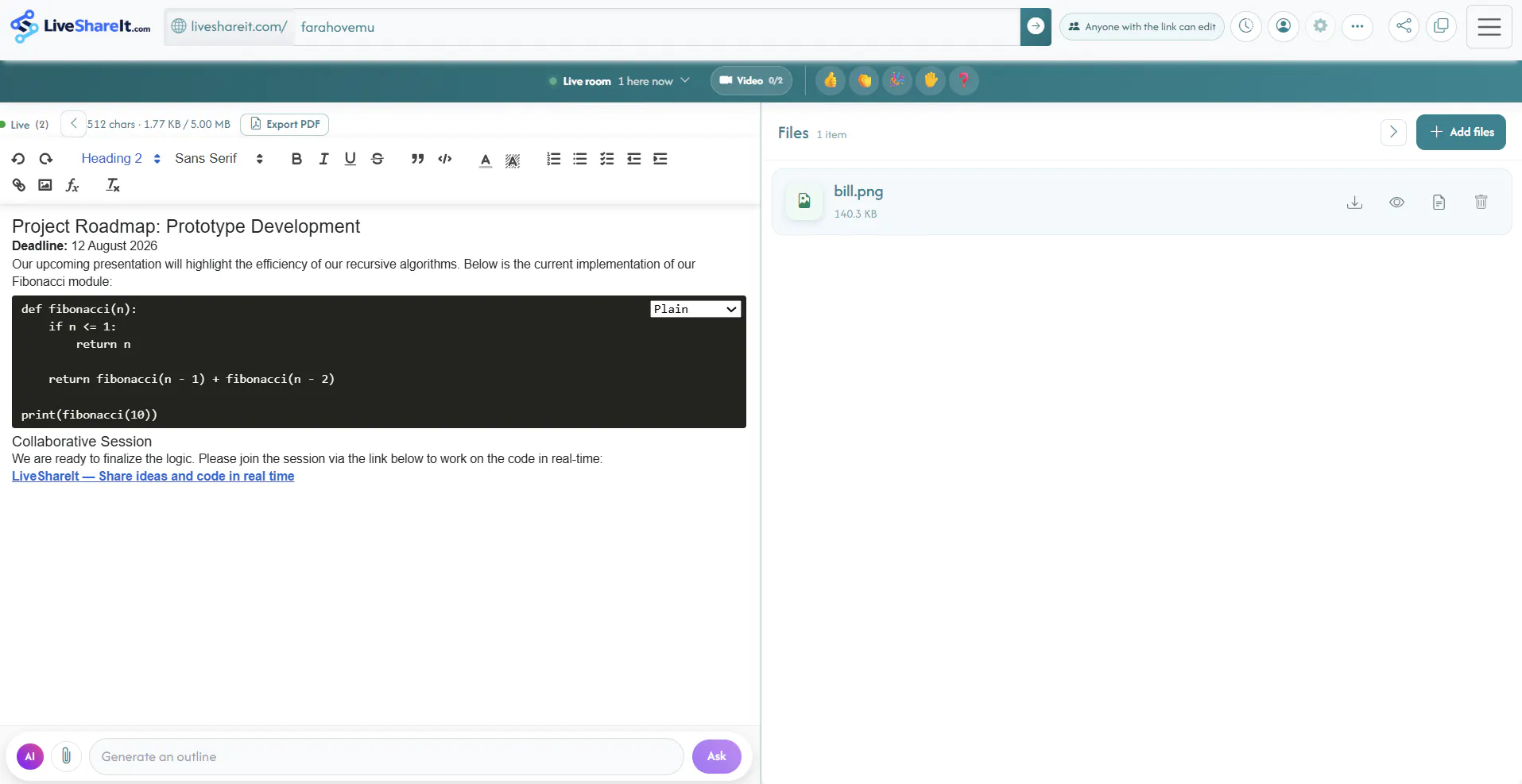The width and height of the screenshot is (1522, 784).
Task: Open the settings gear
Action: click(x=1320, y=27)
